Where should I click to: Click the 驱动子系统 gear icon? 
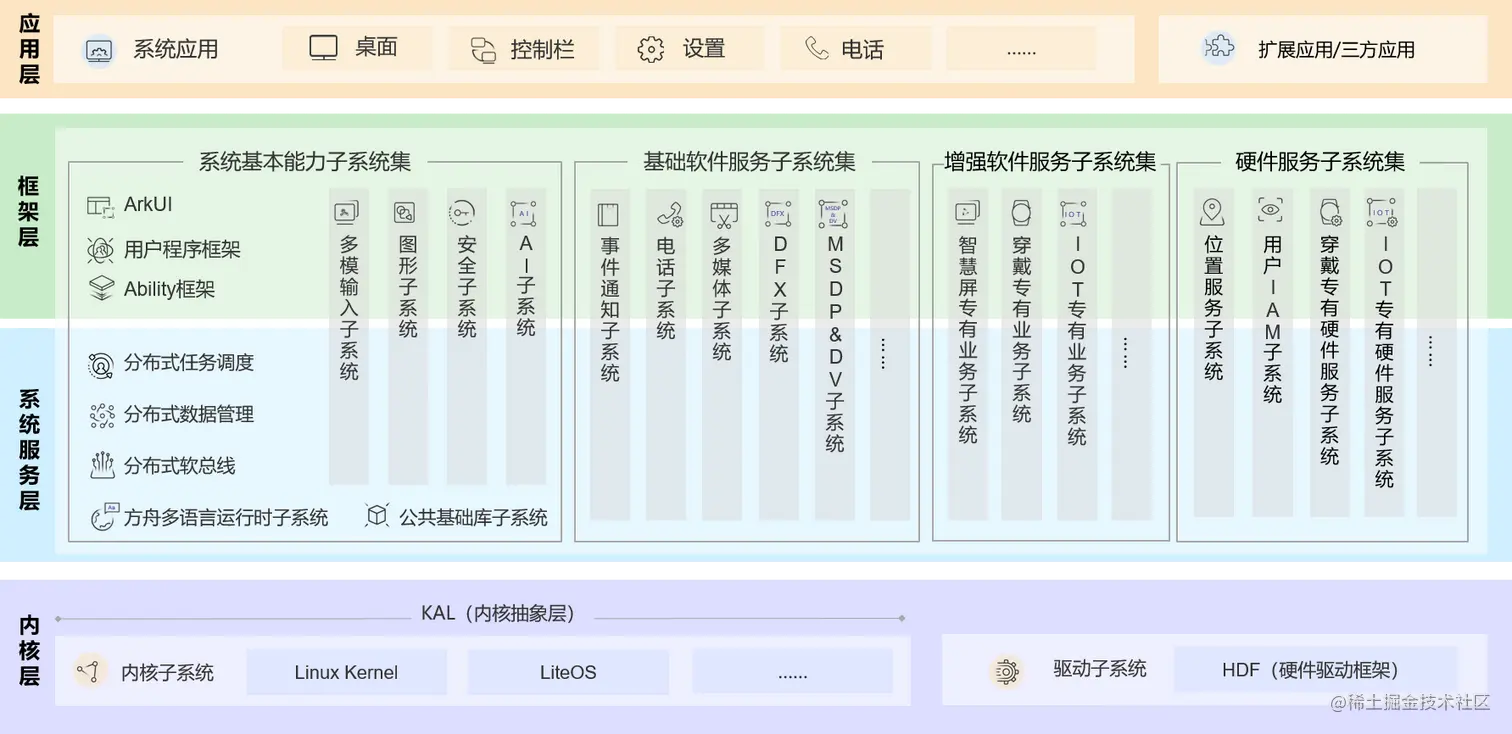pos(1006,671)
